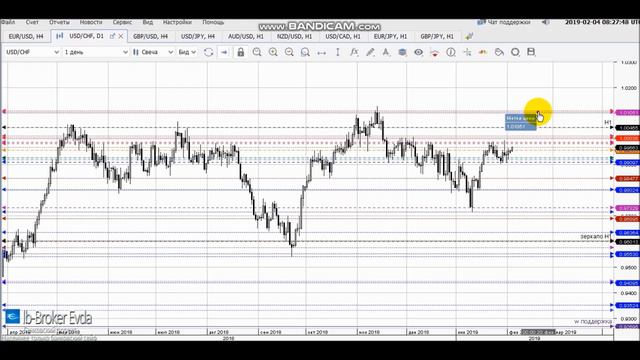Toggle the sound speaker icon
The width and height of the screenshot is (640, 360).
(545, 22)
